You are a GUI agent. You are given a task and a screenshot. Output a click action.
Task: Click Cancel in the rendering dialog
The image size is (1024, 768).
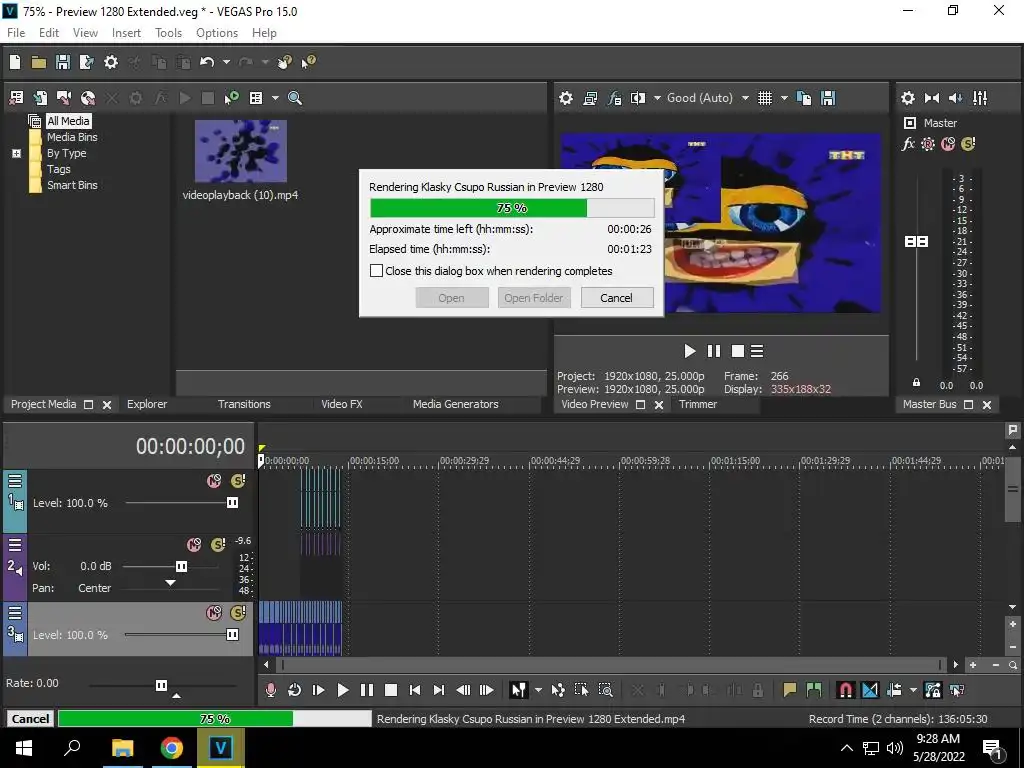(616, 298)
